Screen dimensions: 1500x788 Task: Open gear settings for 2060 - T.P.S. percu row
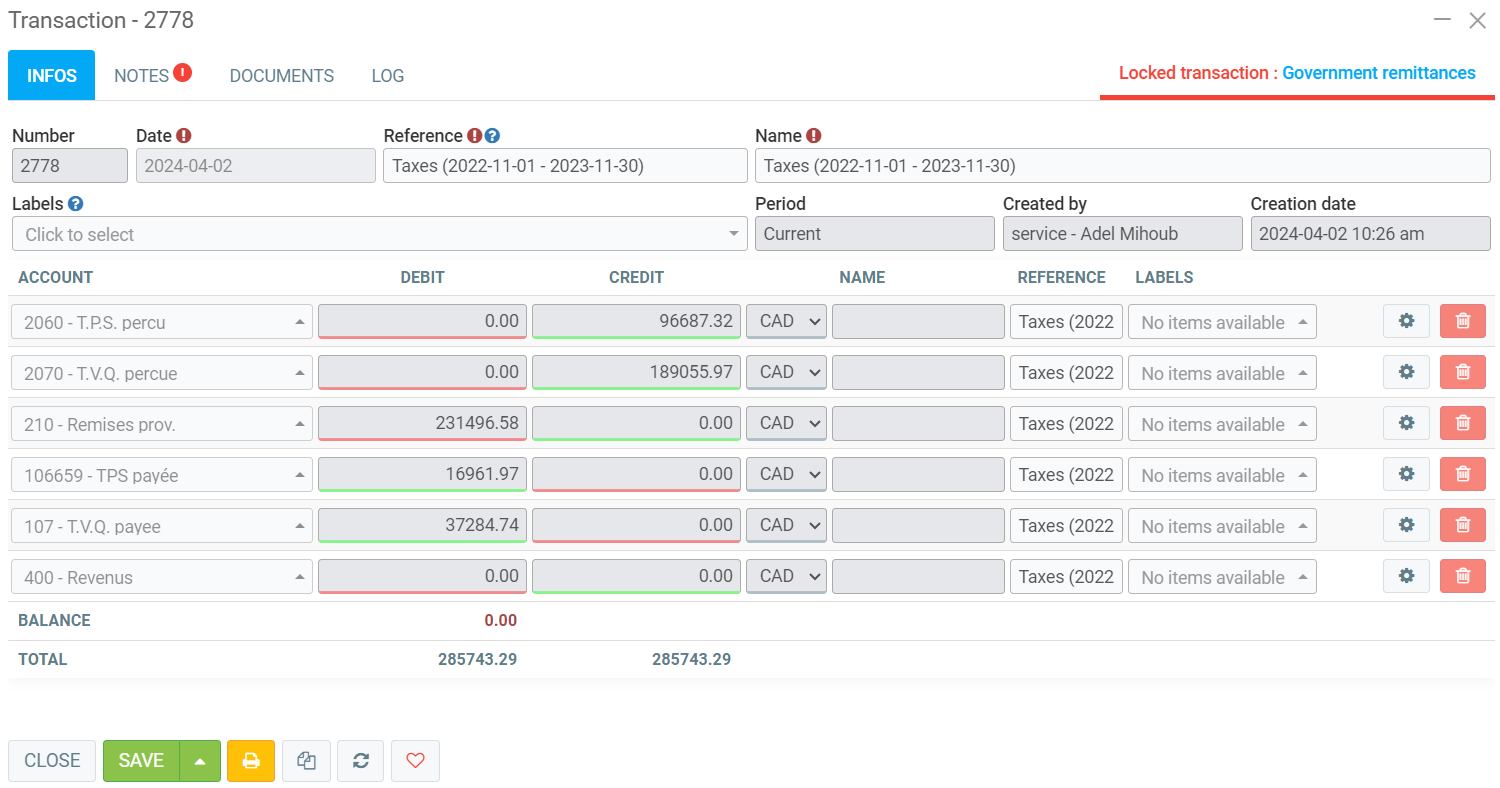tap(1406, 322)
